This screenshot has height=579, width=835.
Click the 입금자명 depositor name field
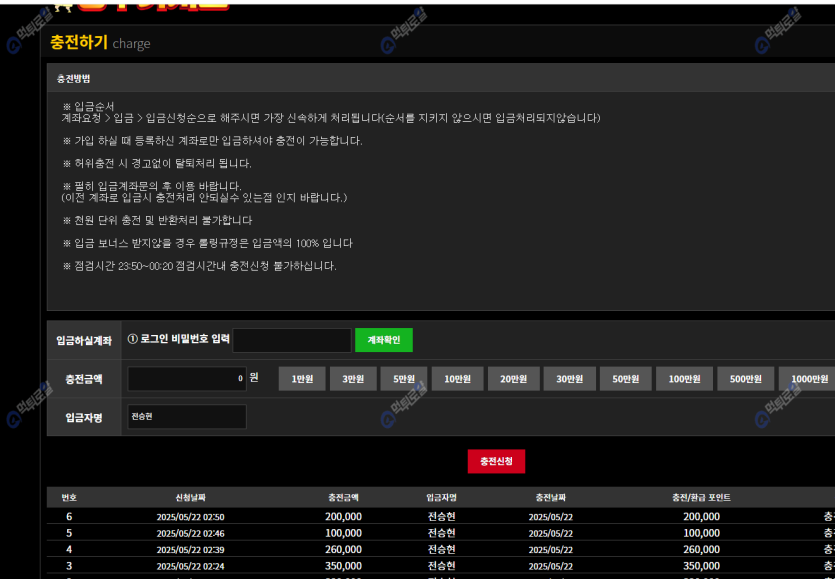187,416
